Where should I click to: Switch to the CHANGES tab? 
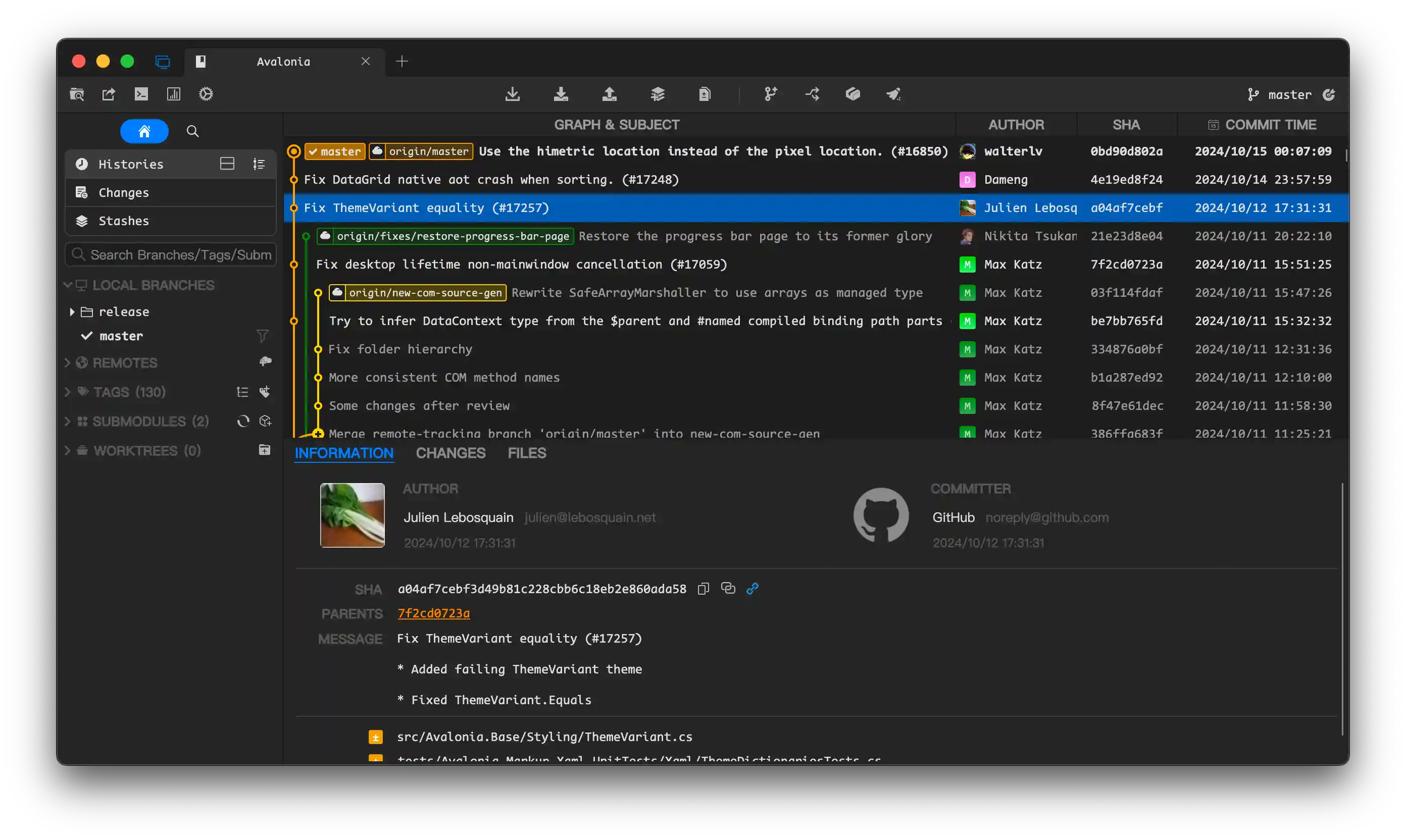click(x=450, y=453)
